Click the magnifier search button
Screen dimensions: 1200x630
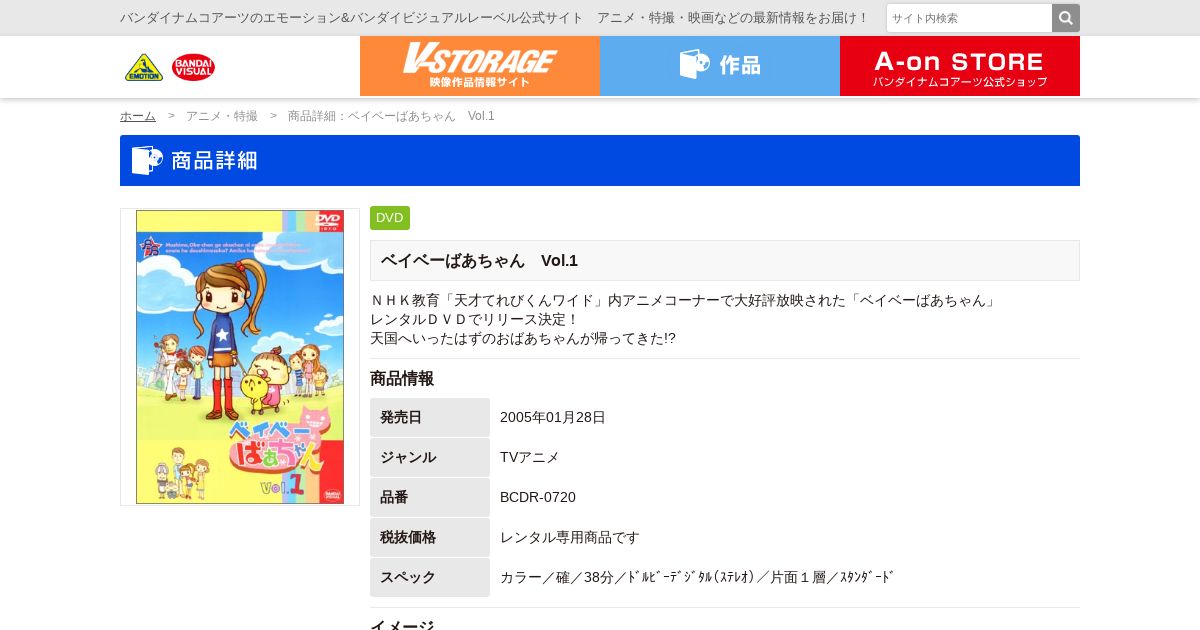pyautogui.click(x=1066, y=18)
